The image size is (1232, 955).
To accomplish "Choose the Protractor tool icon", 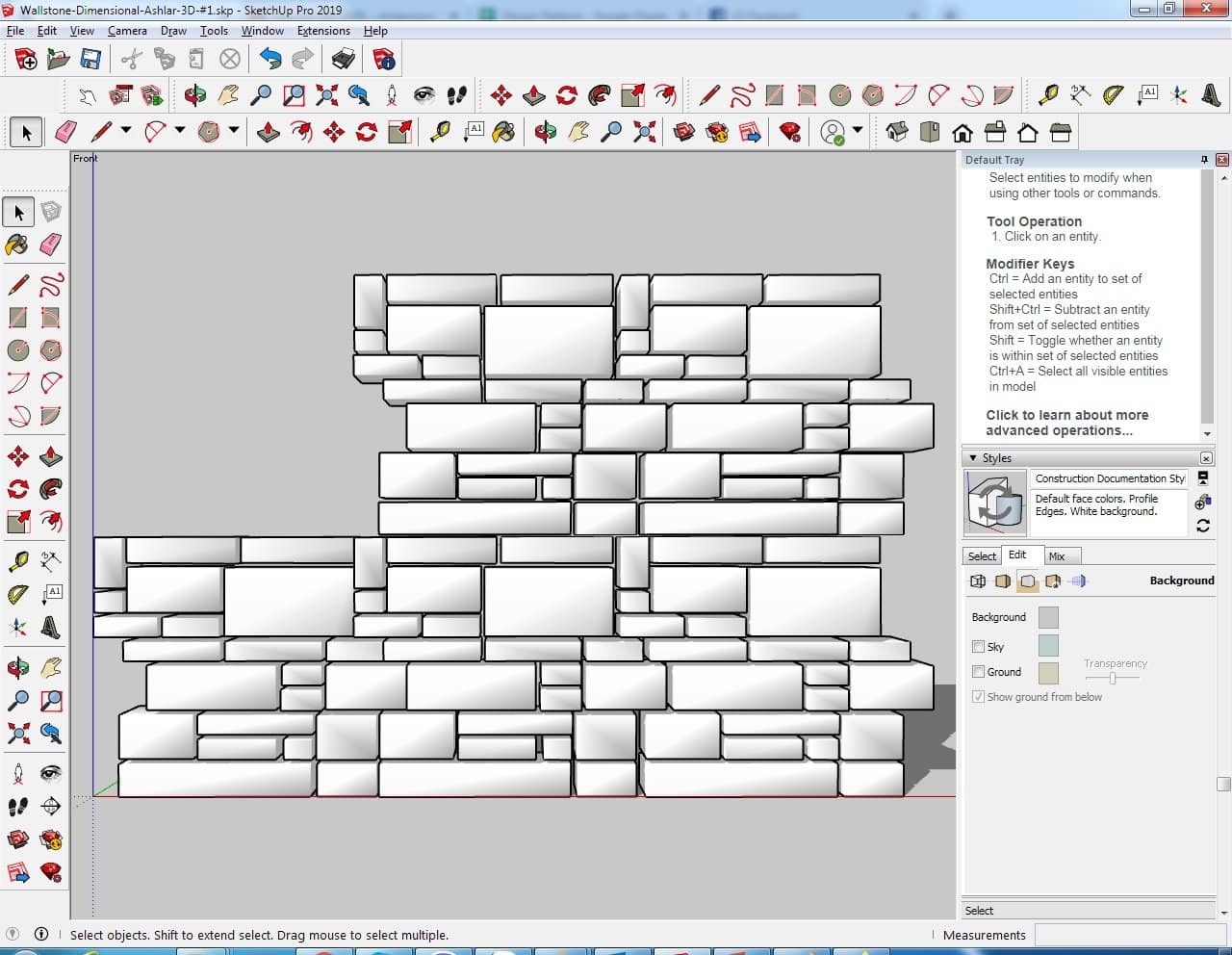I will [1113, 94].
